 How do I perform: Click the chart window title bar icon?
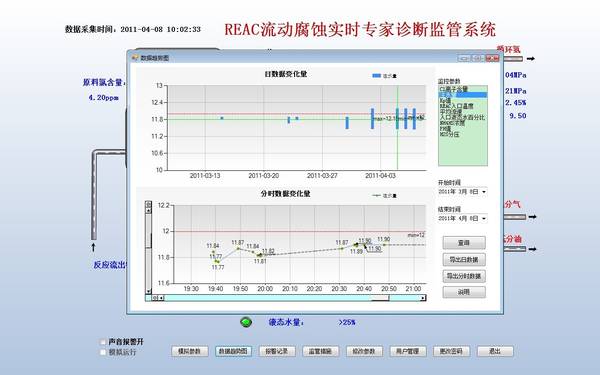pos(135,58)
